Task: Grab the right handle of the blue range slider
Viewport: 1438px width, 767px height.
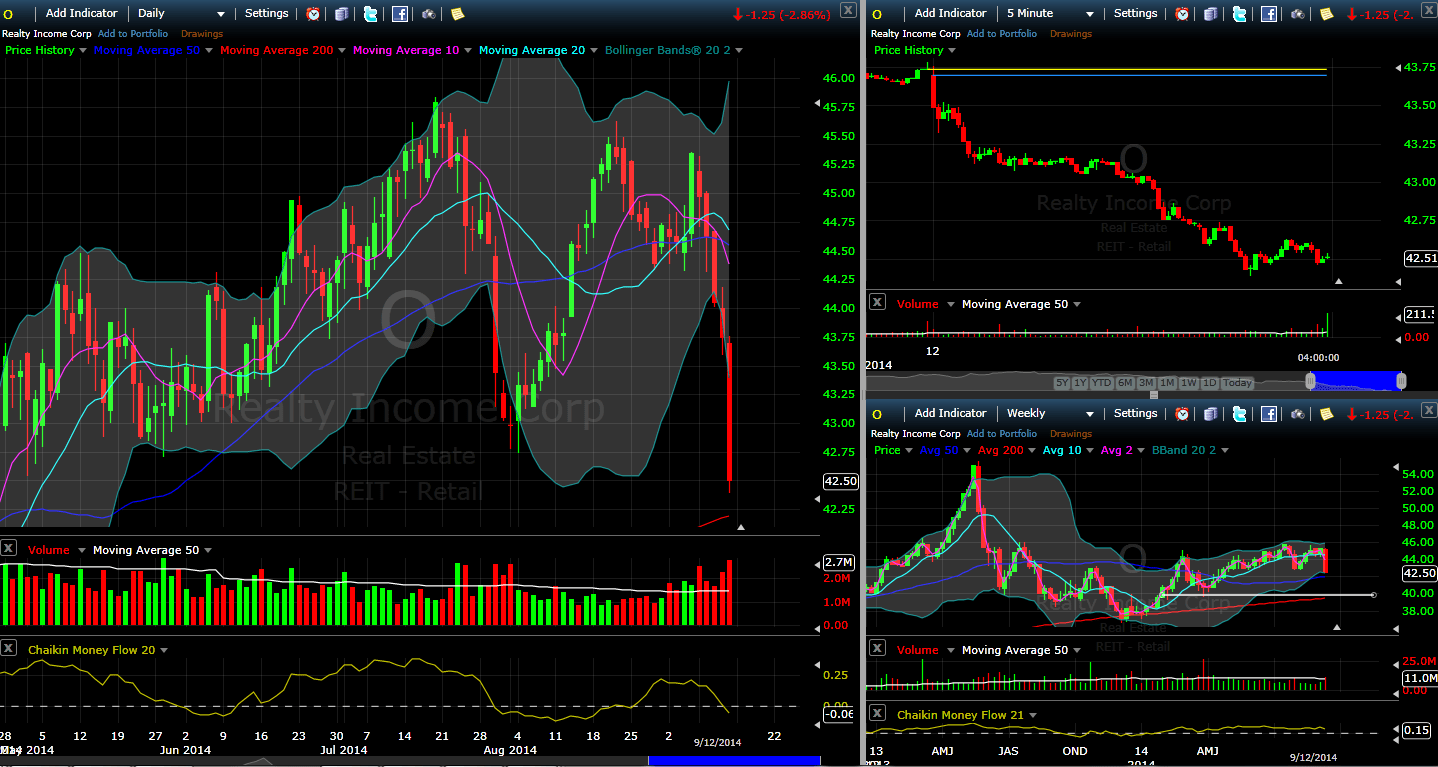Action: pos(1401,381)
